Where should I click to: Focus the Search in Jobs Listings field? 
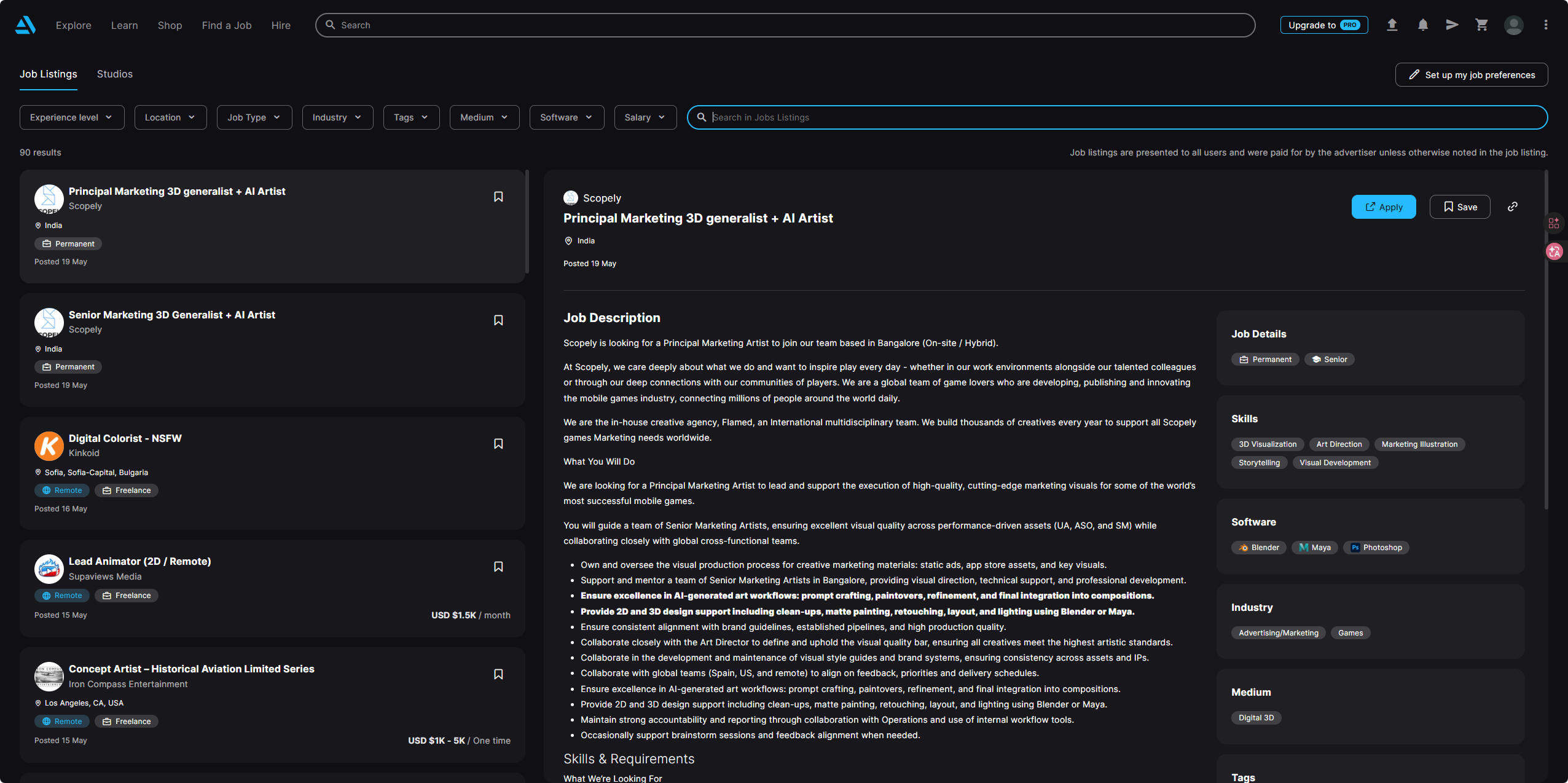tap(1117, 117)
